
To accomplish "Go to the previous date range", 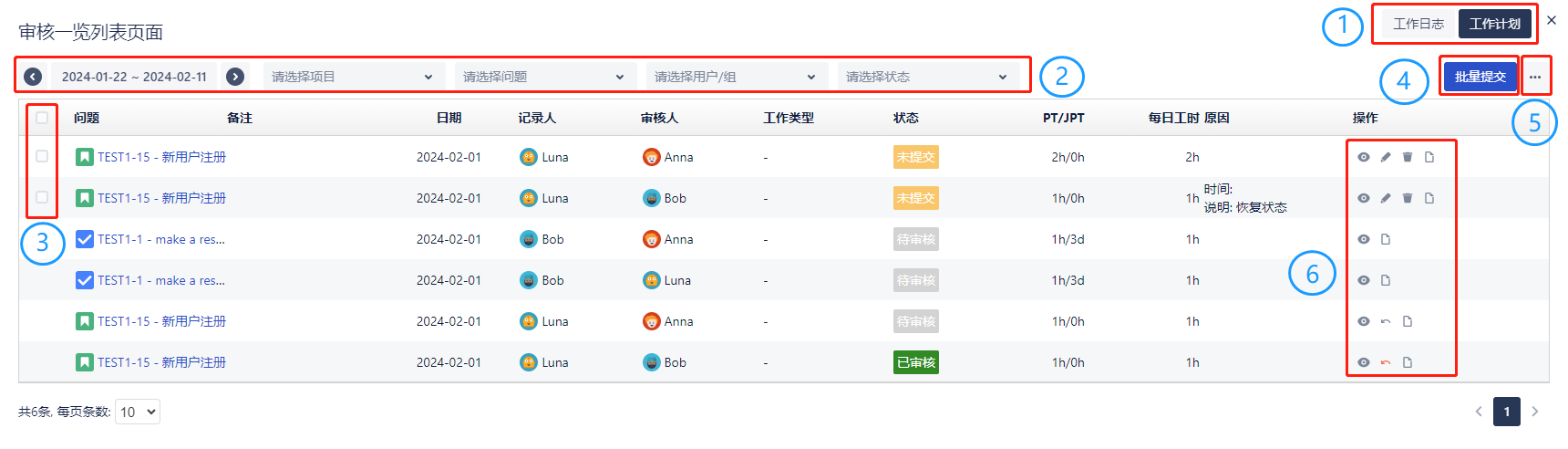I will (33, 77).
